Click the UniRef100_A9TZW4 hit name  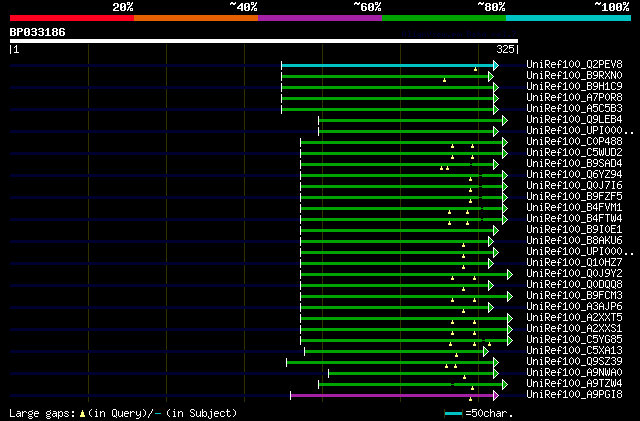click(x=574, y=384)
